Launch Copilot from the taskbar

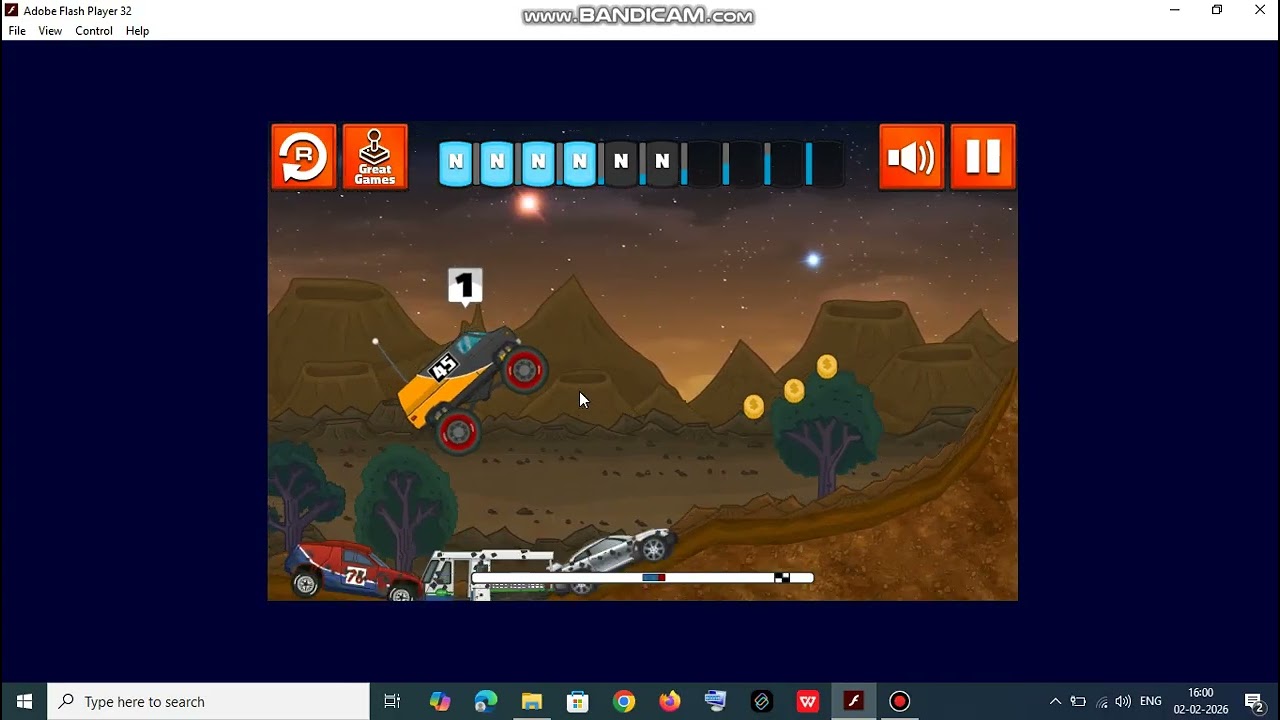(440, 701)
